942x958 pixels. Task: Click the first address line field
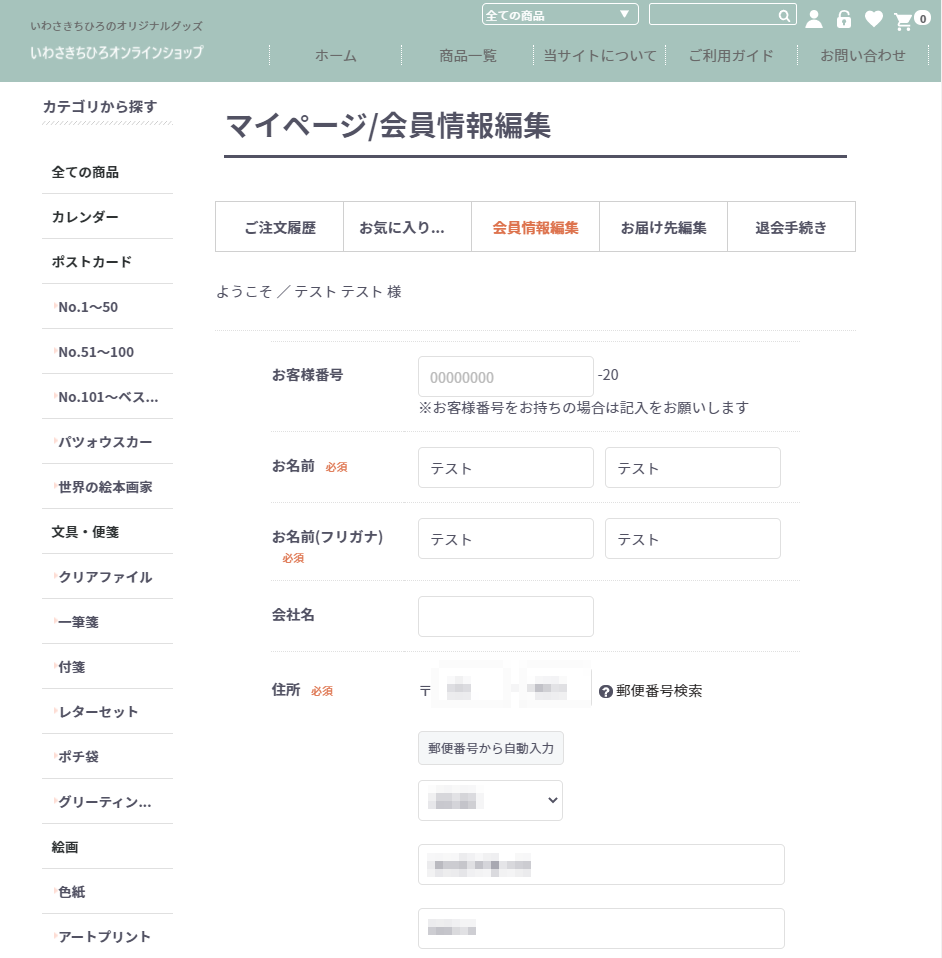[x=601, y=865]
